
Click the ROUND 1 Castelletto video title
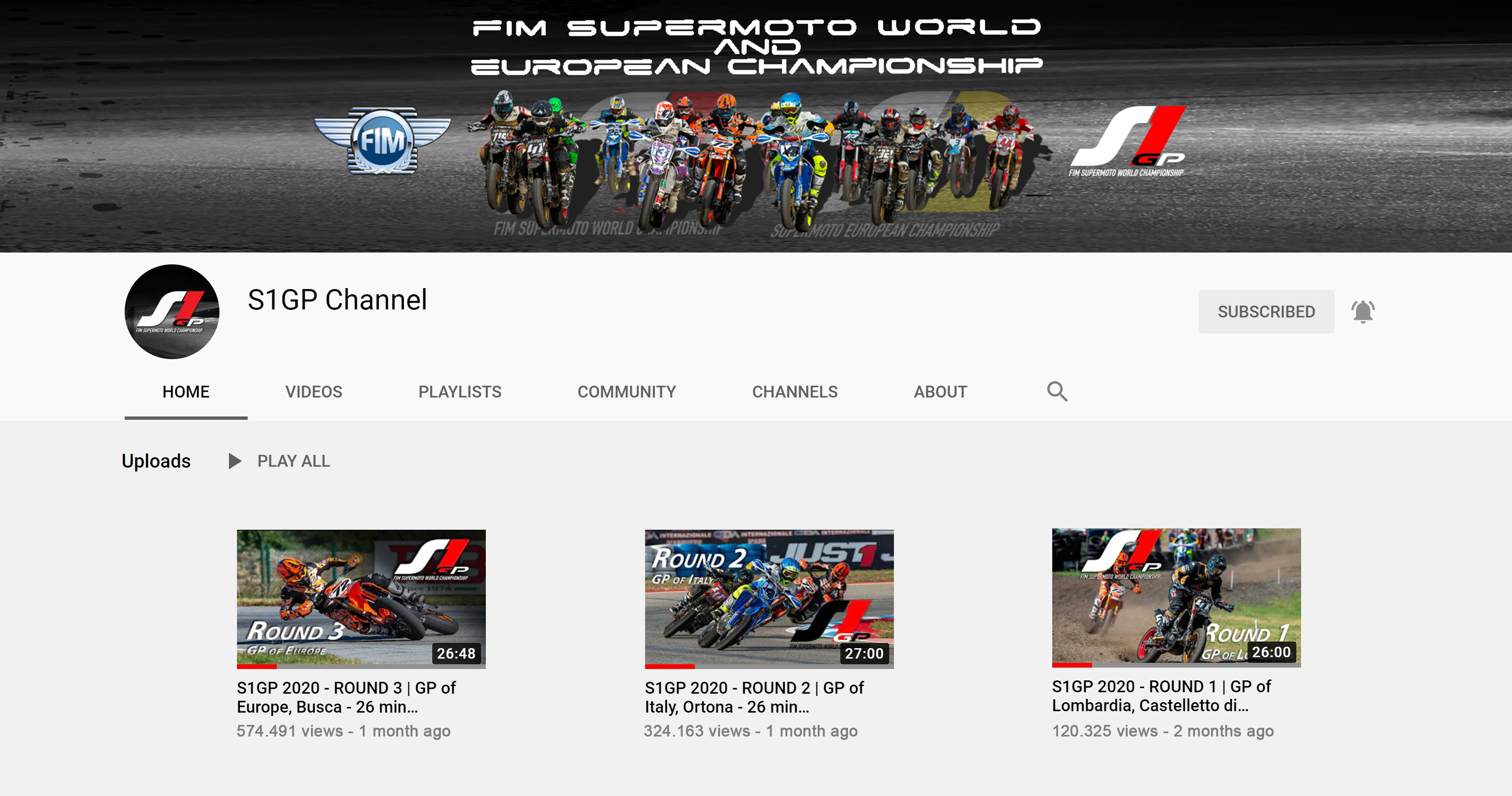(1161, 696)
